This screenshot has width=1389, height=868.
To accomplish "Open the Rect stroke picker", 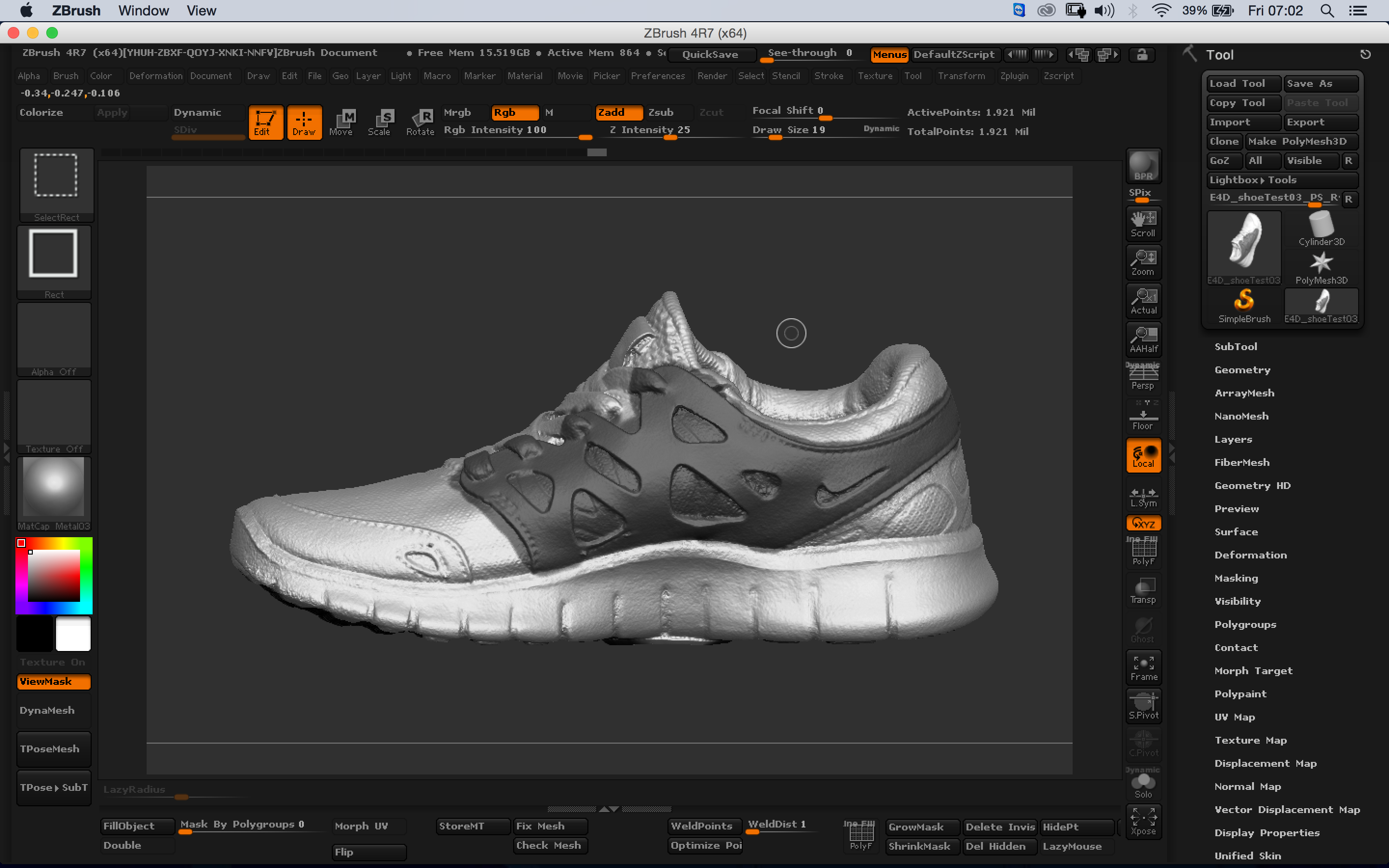I will tap(54, 262).
